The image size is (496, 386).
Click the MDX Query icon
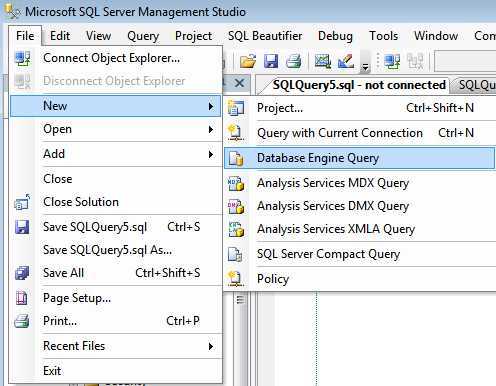click(236, 184)
